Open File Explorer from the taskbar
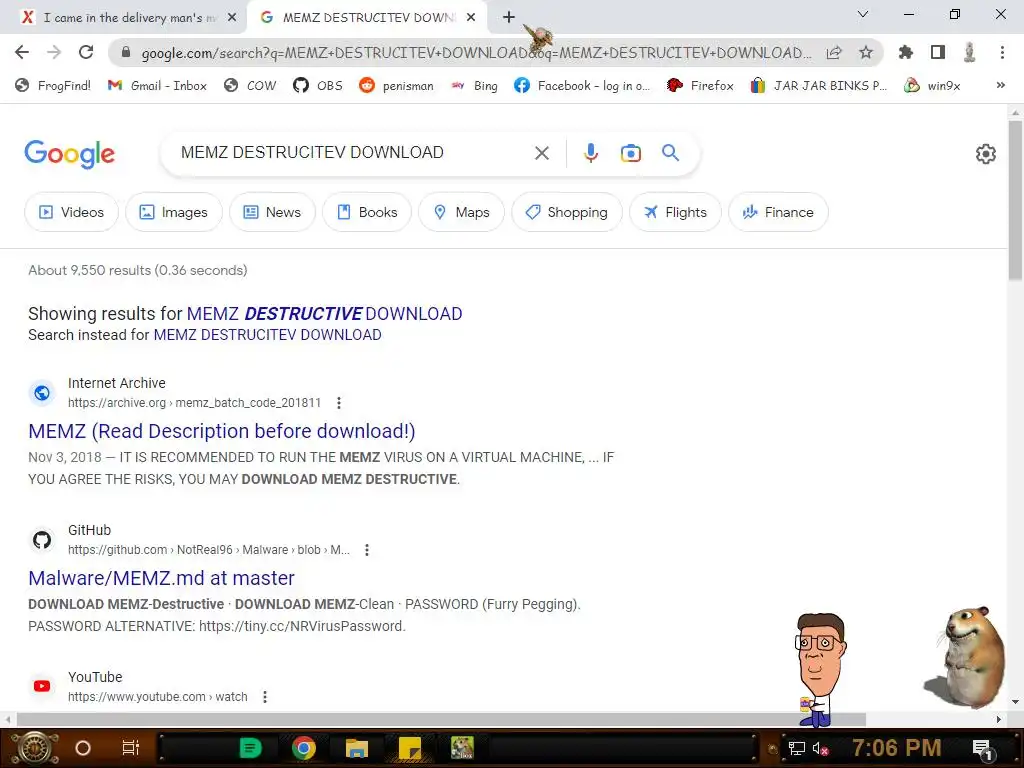 tap(357, 748)
